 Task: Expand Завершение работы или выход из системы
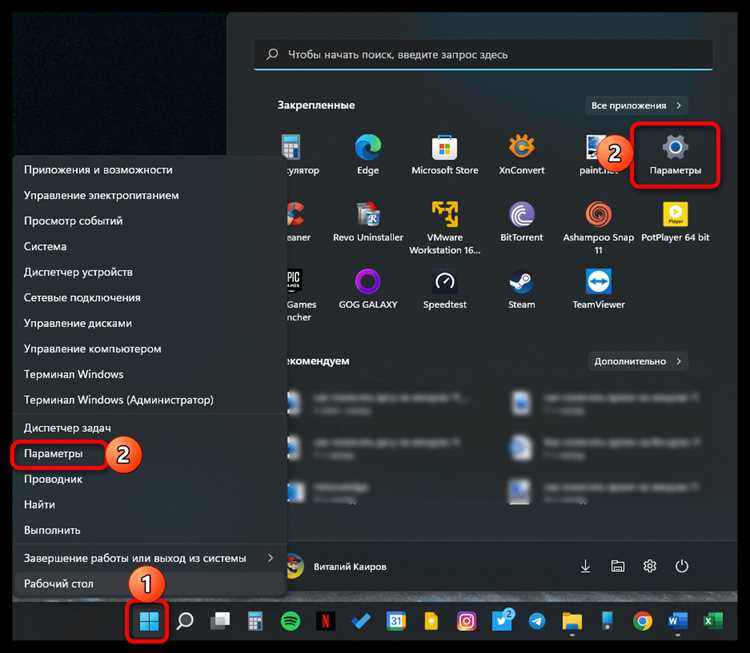coord(149,558)
